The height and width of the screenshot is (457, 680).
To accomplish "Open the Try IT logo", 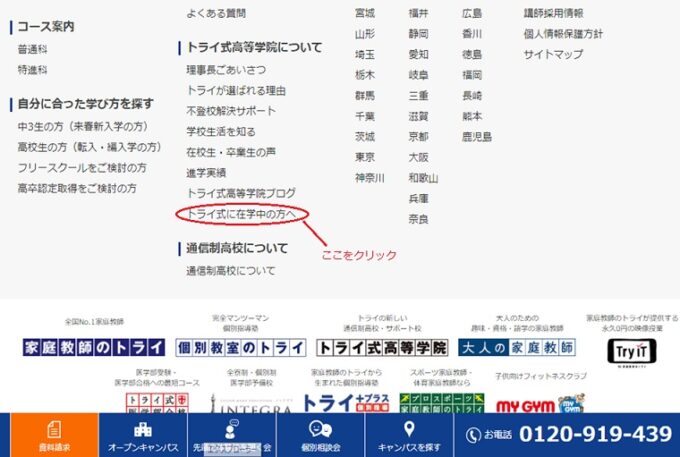I will click(636, 350).
